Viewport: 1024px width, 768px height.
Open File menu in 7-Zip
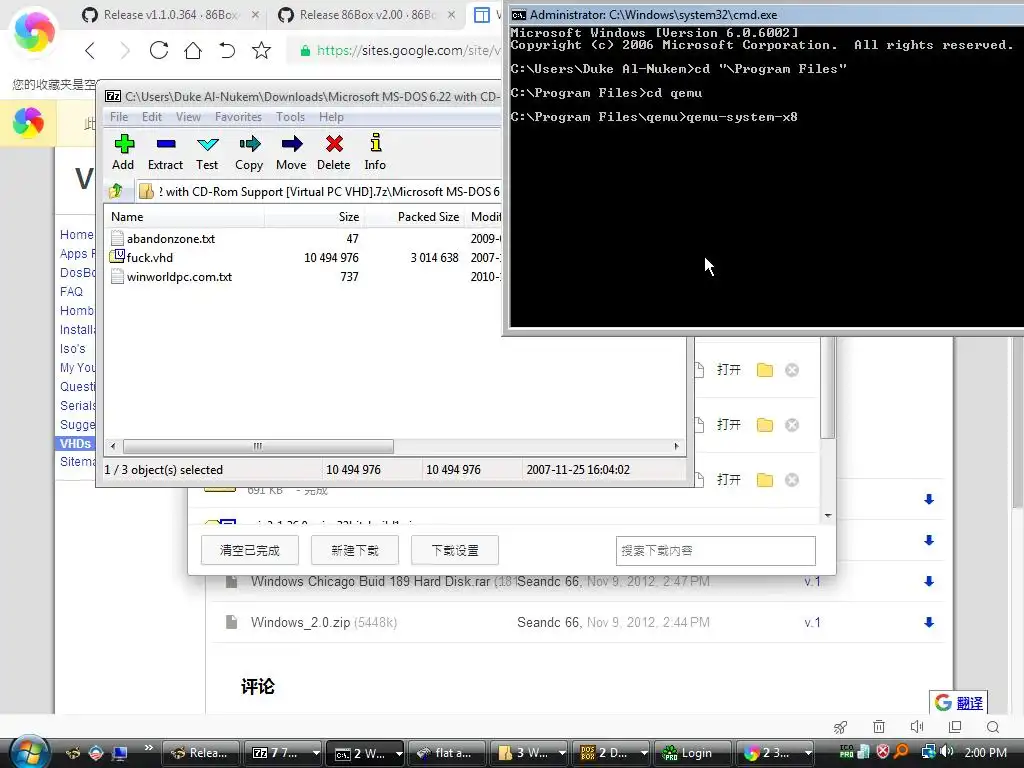tap(119, 117)
